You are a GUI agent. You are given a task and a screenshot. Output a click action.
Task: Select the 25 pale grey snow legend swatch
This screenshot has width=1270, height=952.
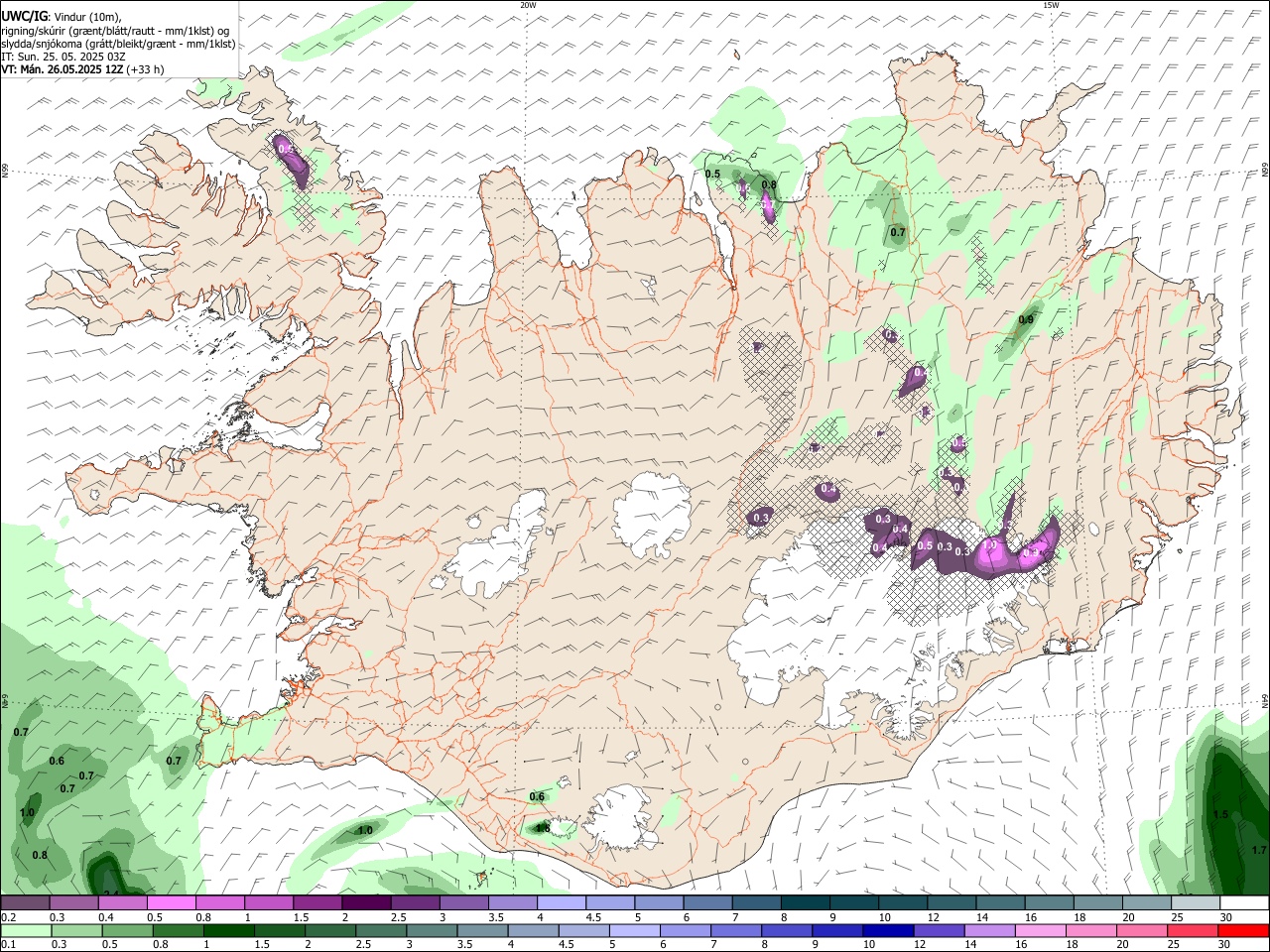click(1195, 903)
